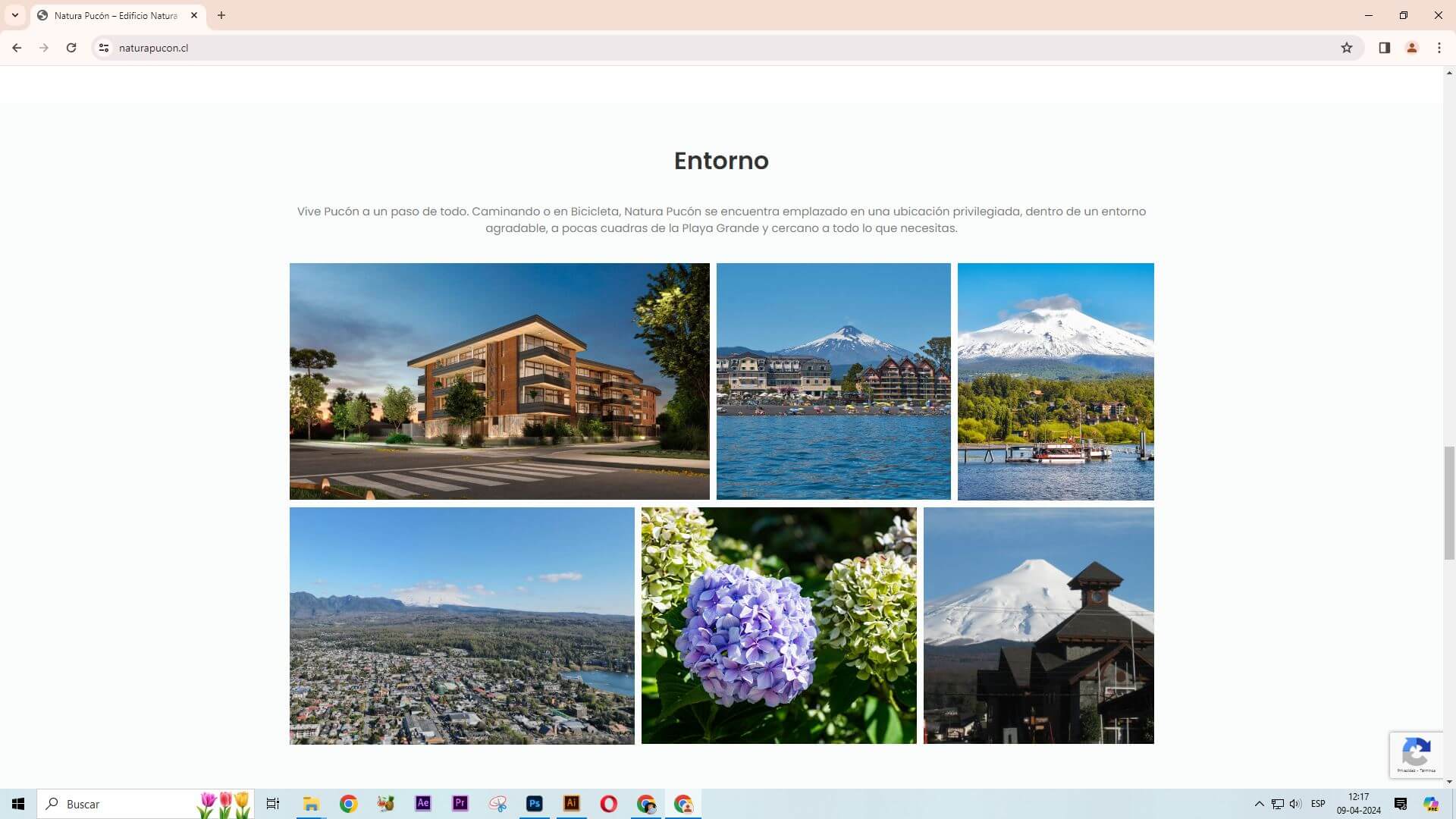The width and height of the screenshot is (1456, 819).
Task: Open the Chrome profile avatar
Action: [1411, 48]
